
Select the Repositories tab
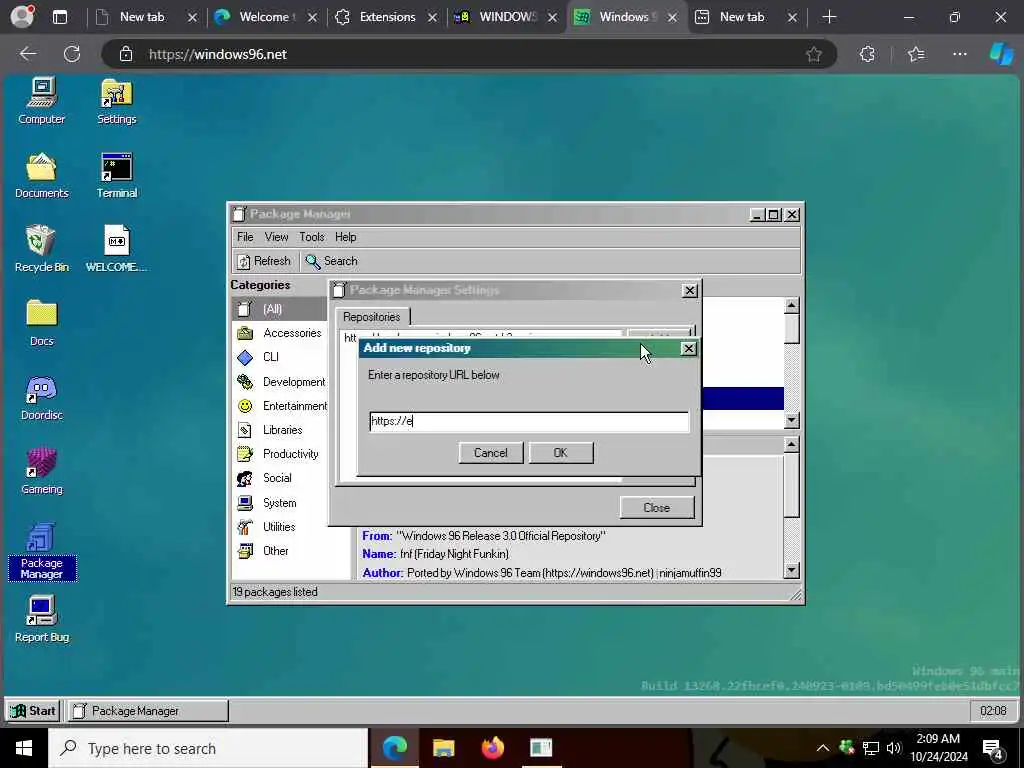click(x=372, y=317)
